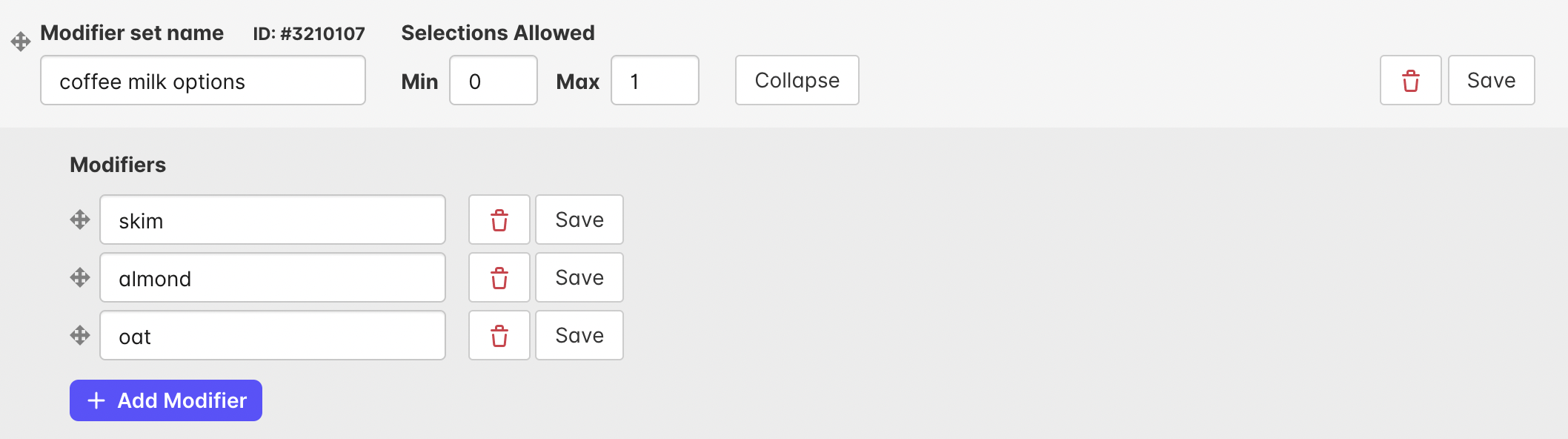
Task: Click the Min selections field
Action: 494,80
